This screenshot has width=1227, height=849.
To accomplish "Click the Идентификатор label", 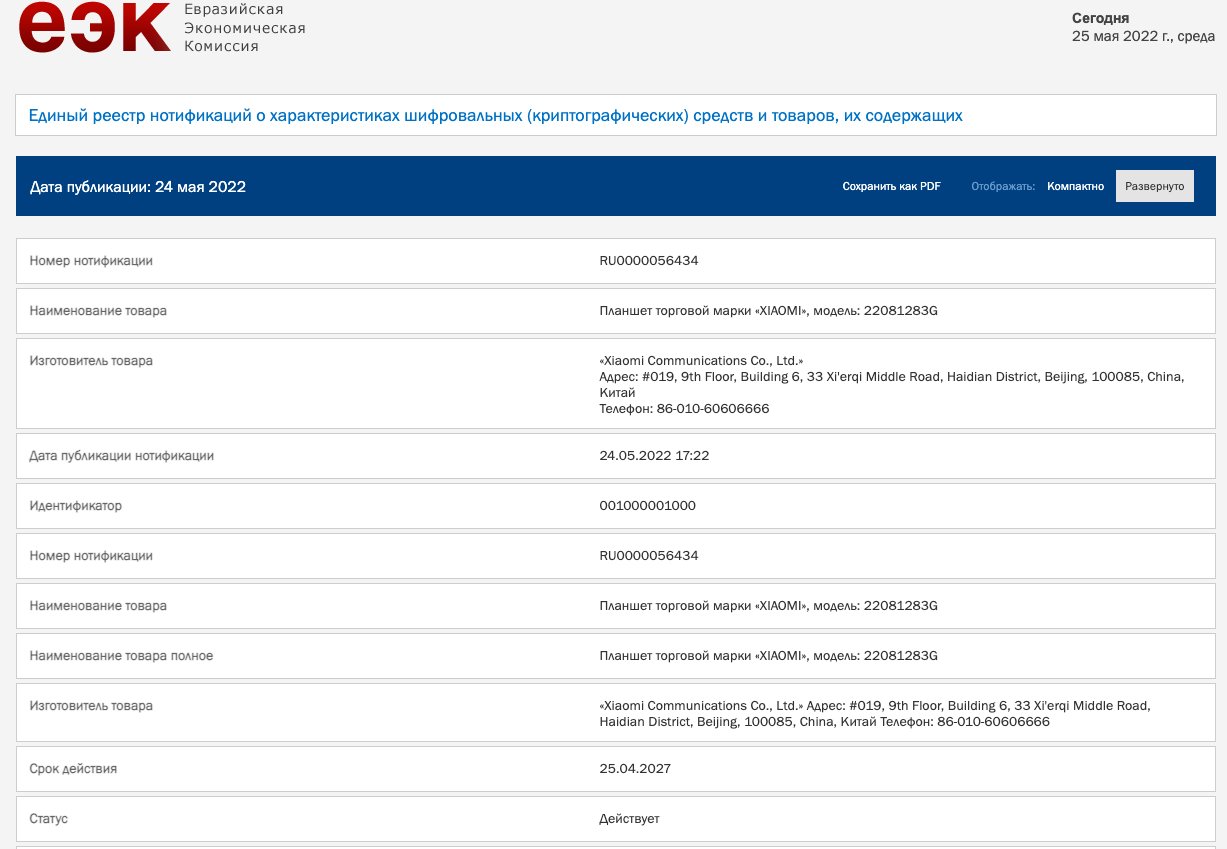I will [x=76, y=506].
